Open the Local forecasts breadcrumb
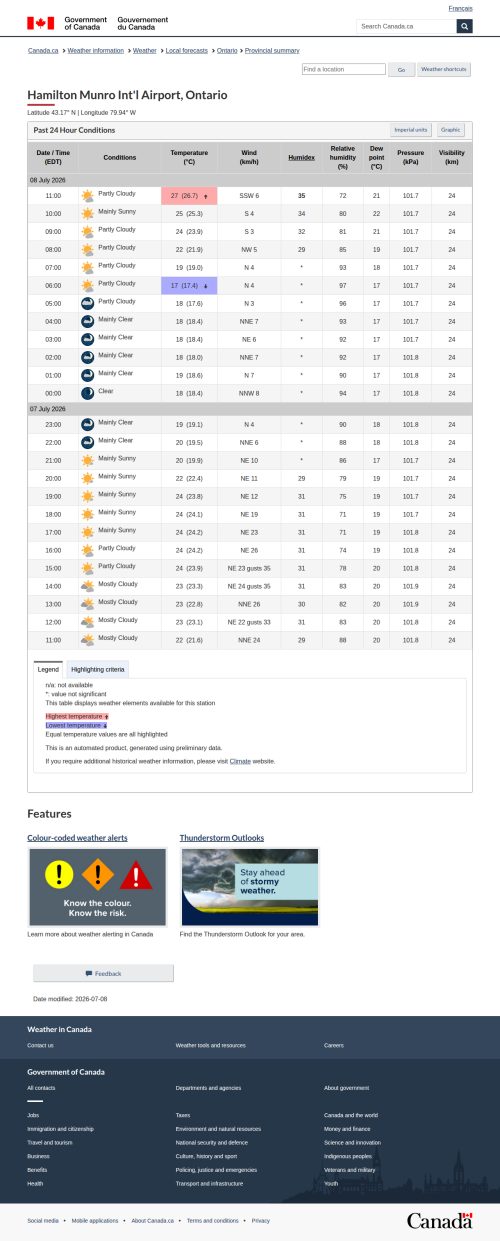 (187, 50)
